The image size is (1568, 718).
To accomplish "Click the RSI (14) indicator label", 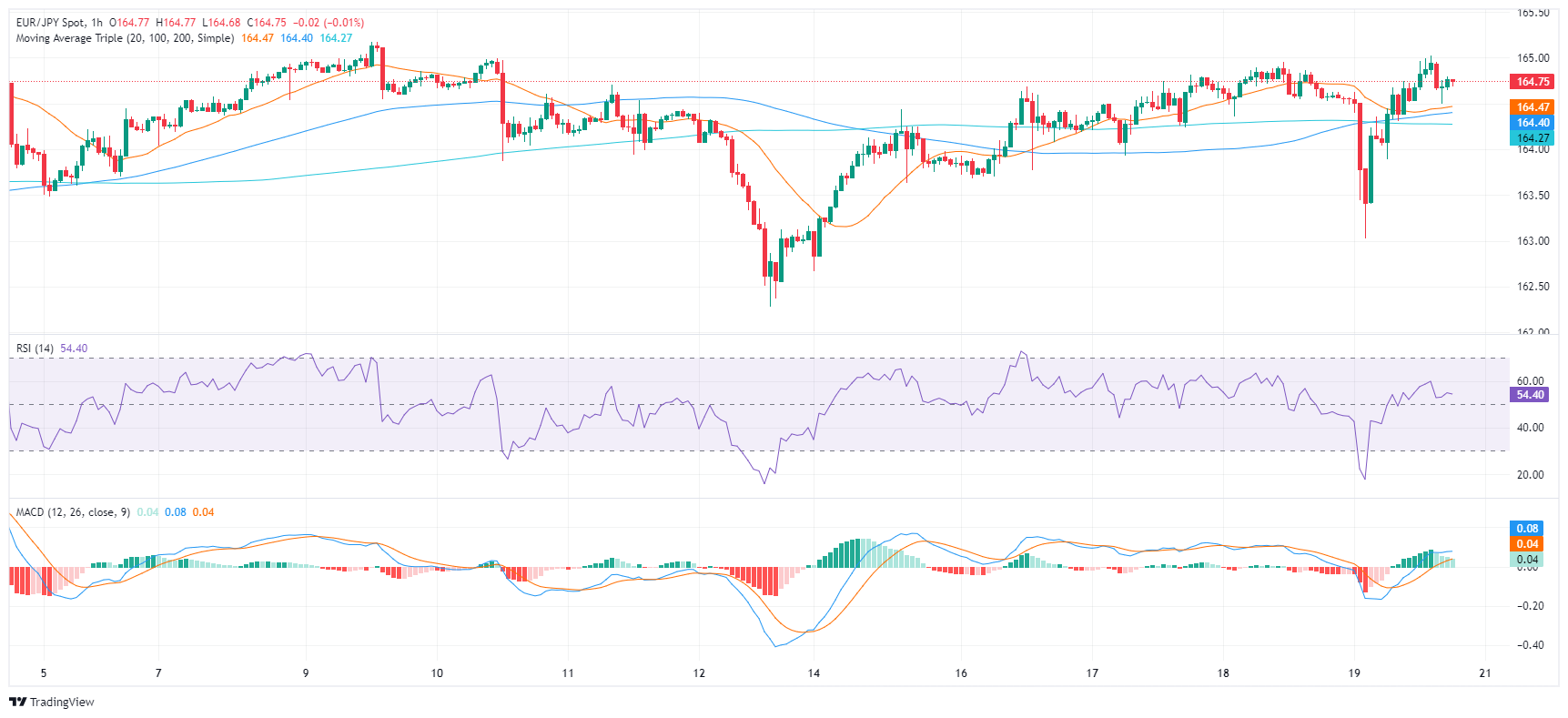I will coord(35,349).
